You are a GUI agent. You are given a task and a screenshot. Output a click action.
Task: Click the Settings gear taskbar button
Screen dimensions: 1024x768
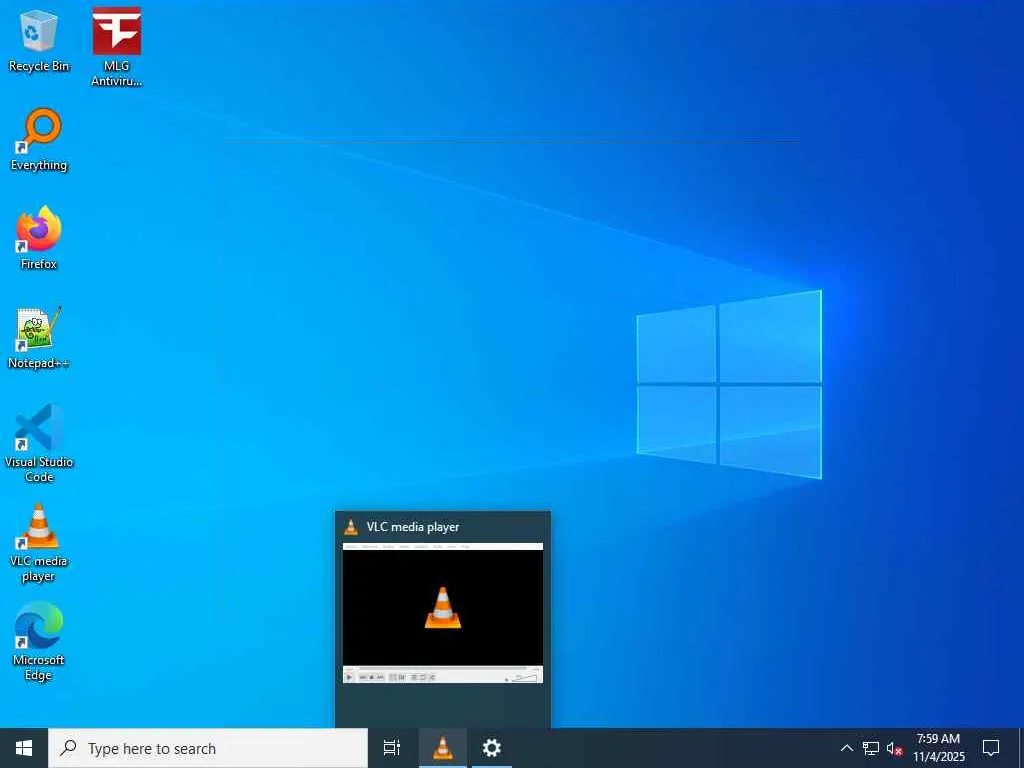pos(492,748)
